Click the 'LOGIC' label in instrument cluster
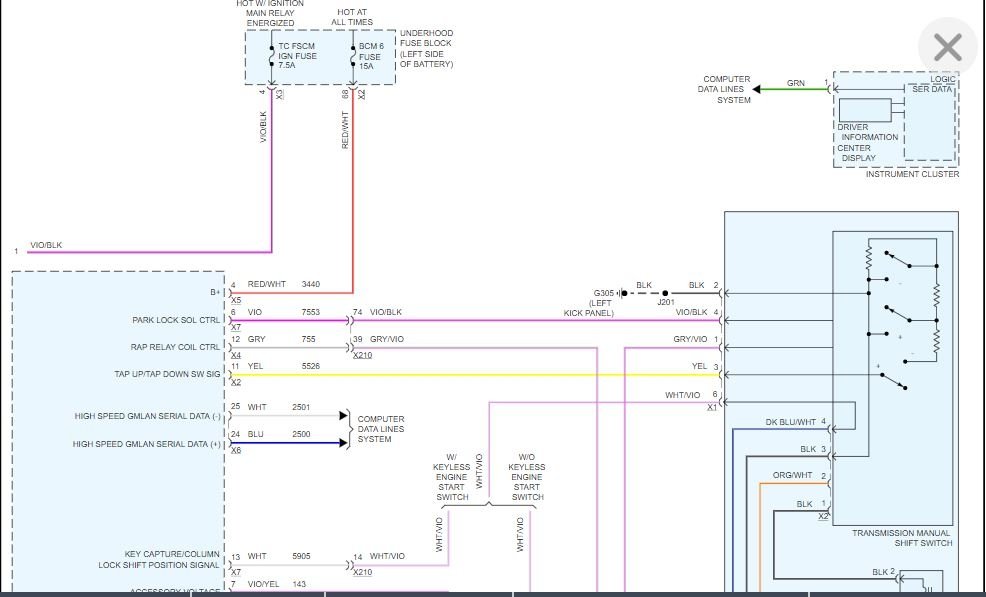Viewport: 986px width, 597px height. pos(943,79)
